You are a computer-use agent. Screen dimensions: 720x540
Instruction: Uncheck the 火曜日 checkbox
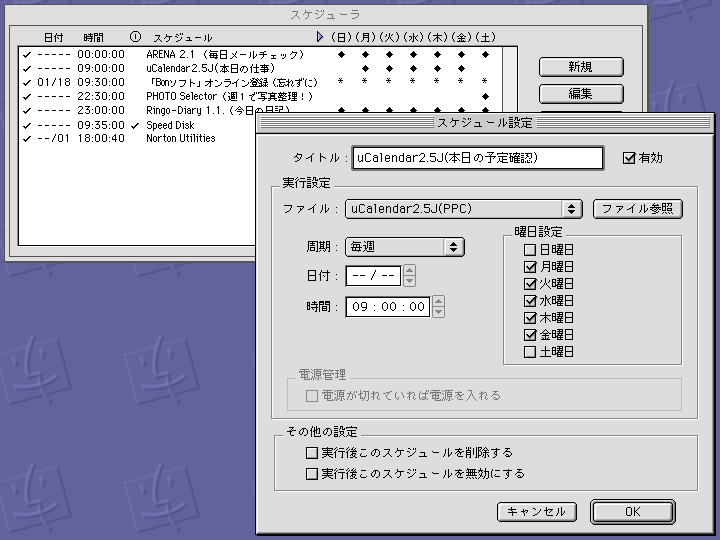click(529, 284)
